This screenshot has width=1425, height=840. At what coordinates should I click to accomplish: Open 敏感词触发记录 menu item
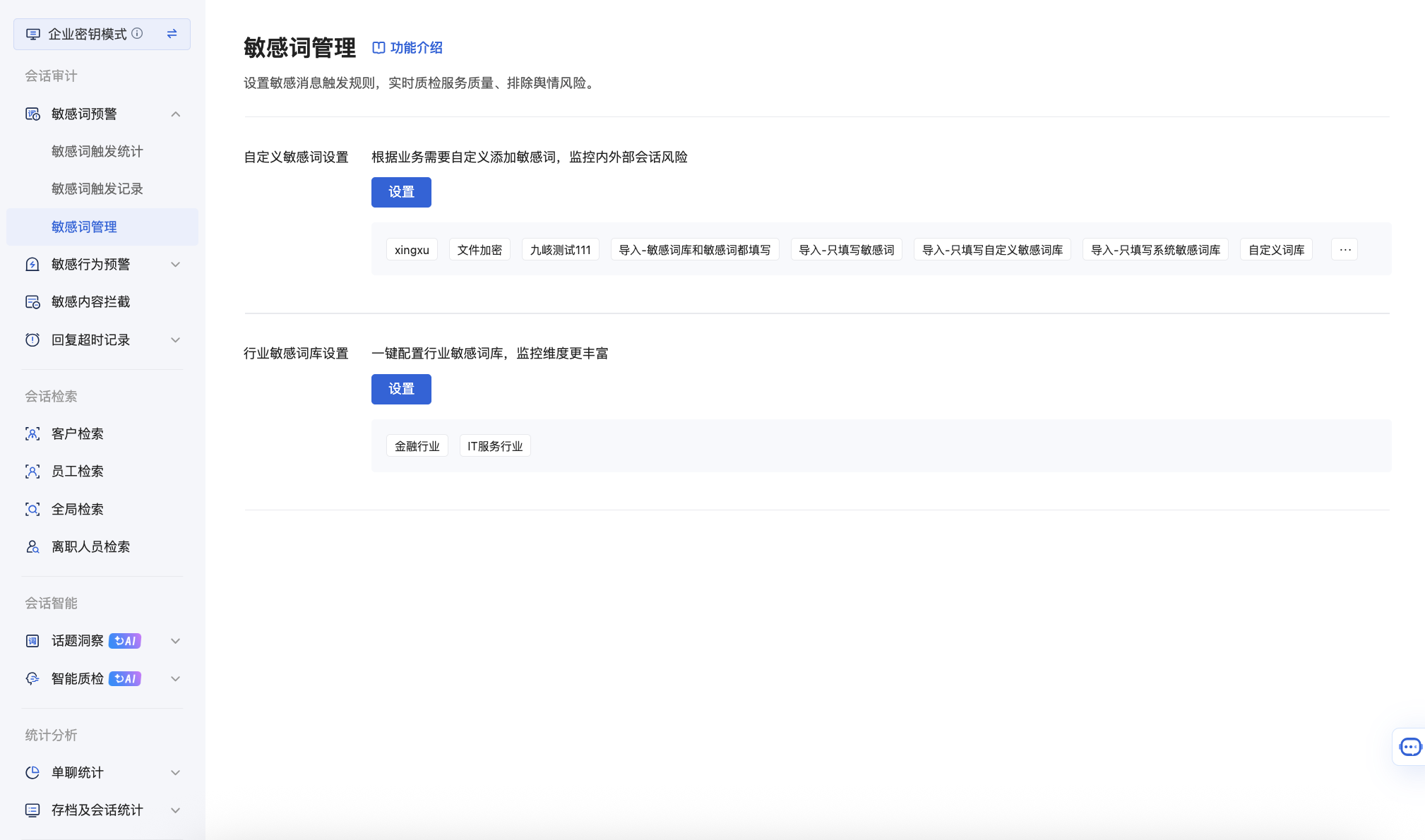click(x=97, y=188)
